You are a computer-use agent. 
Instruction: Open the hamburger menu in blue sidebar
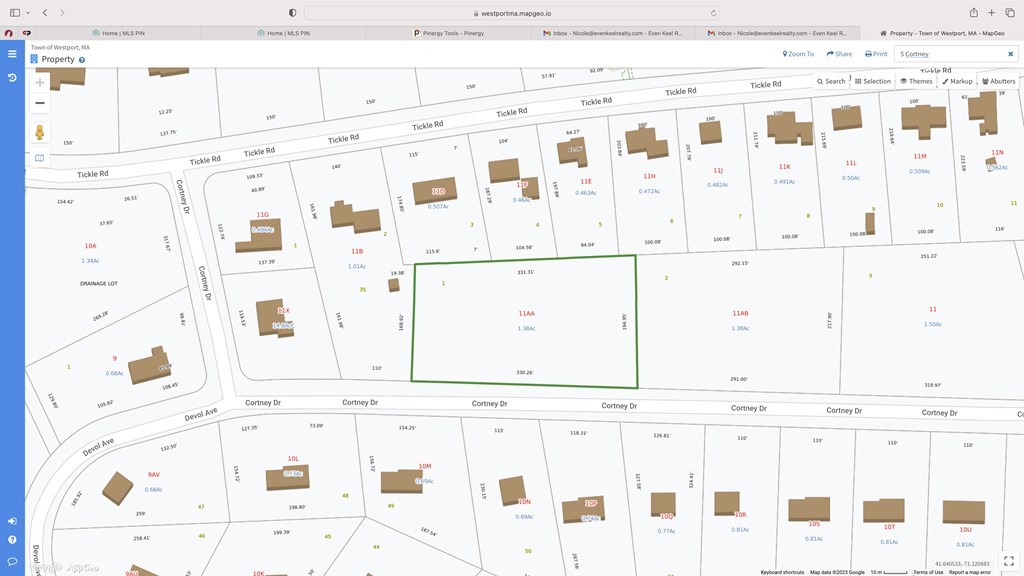12,54
